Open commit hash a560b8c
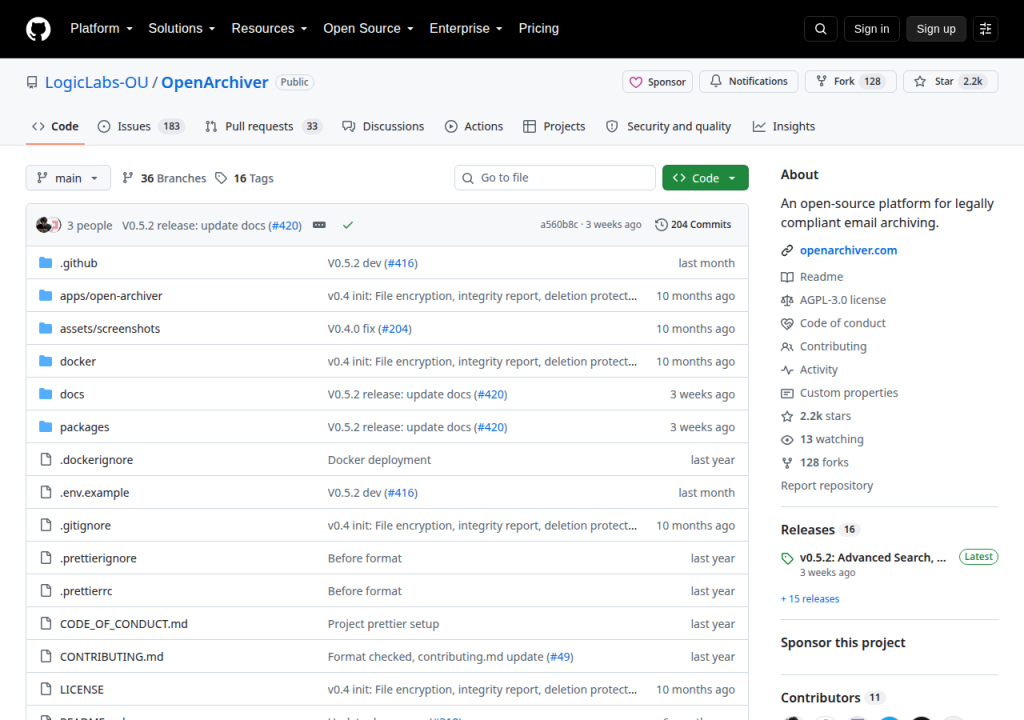The width and height of the screenshot is (1024, 720). pyautogui.click(x=558, y=225)
